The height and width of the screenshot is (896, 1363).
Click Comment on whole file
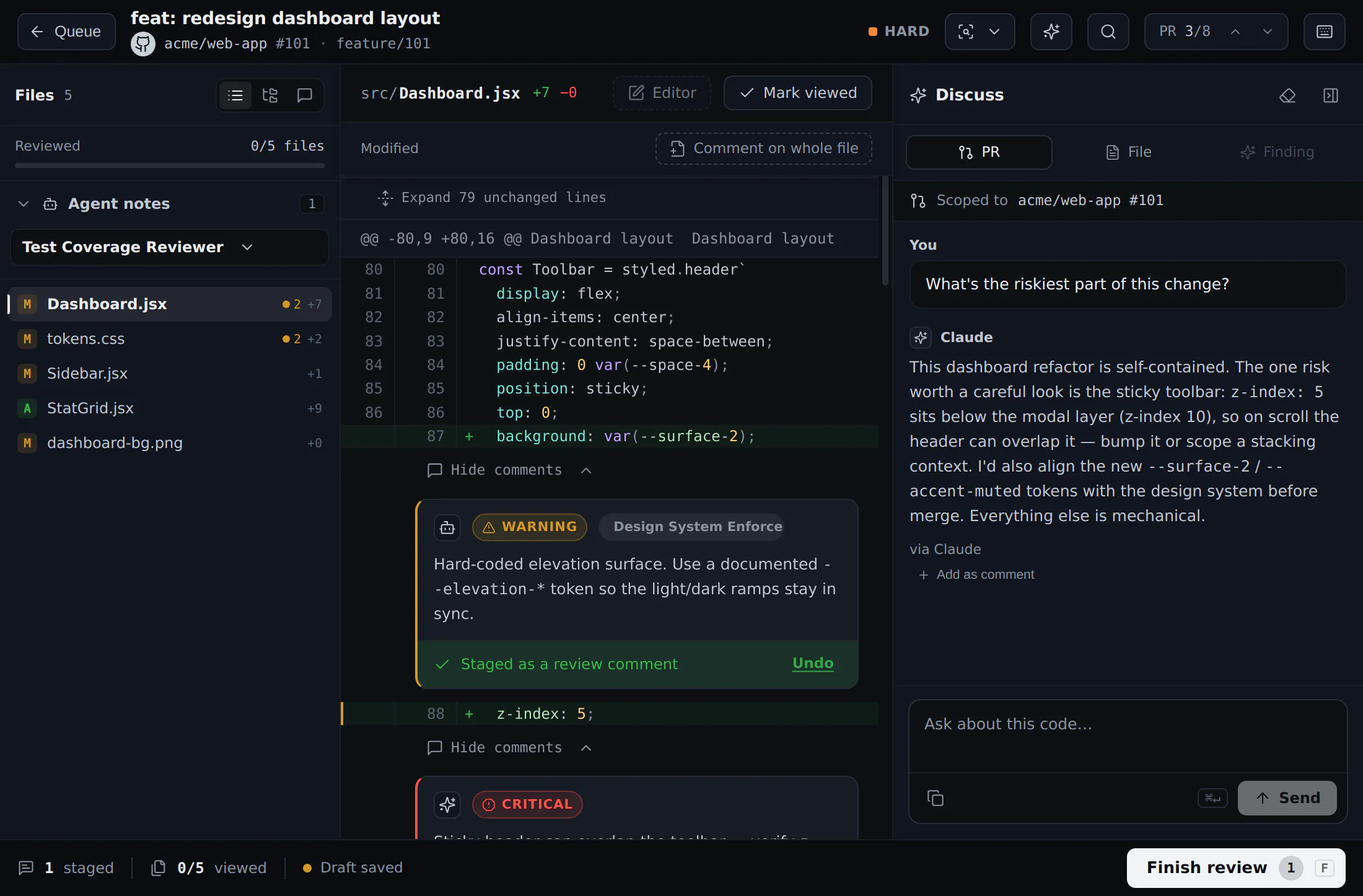pos(764,149)
